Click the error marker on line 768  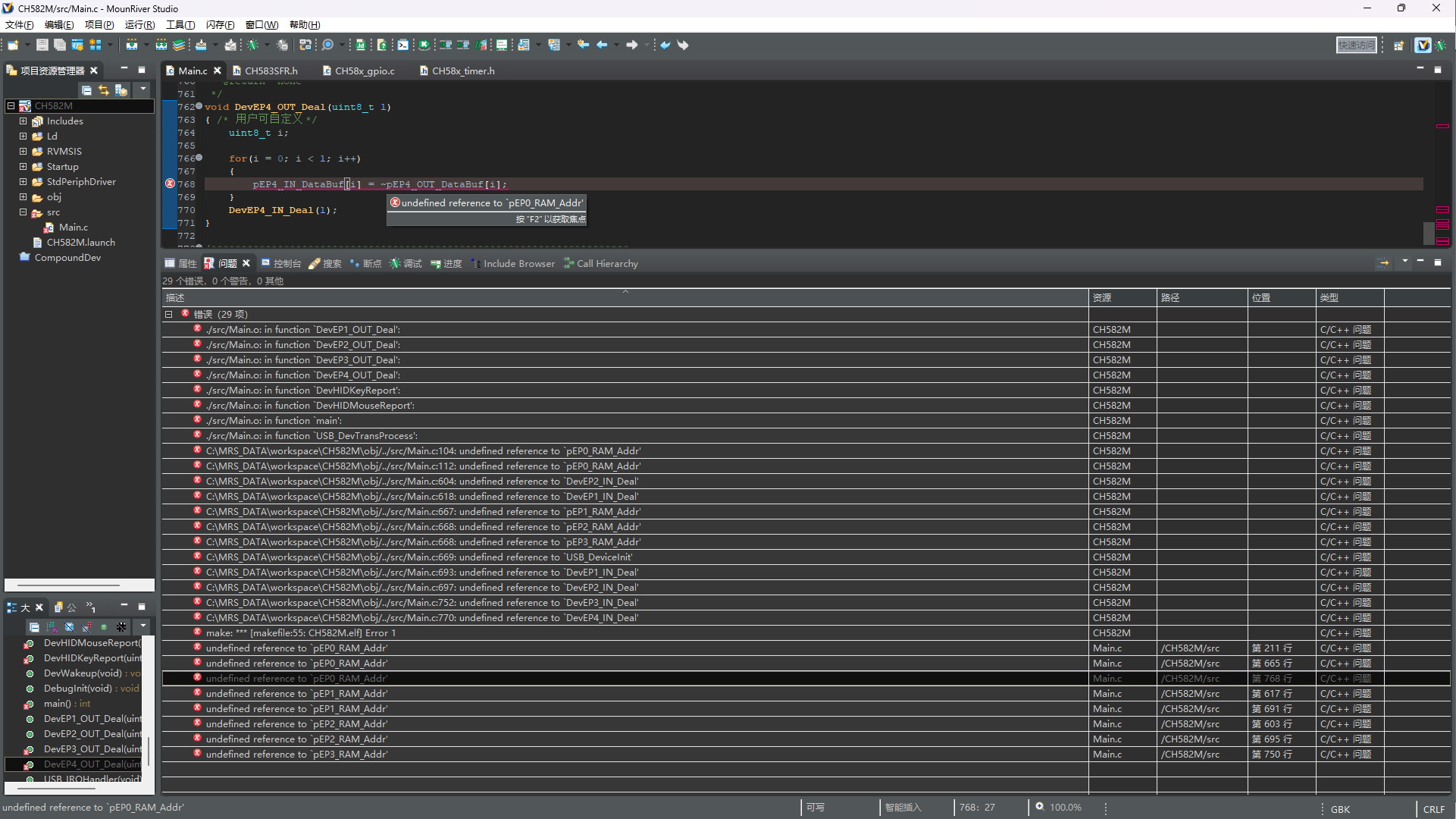tap(170, 184)
